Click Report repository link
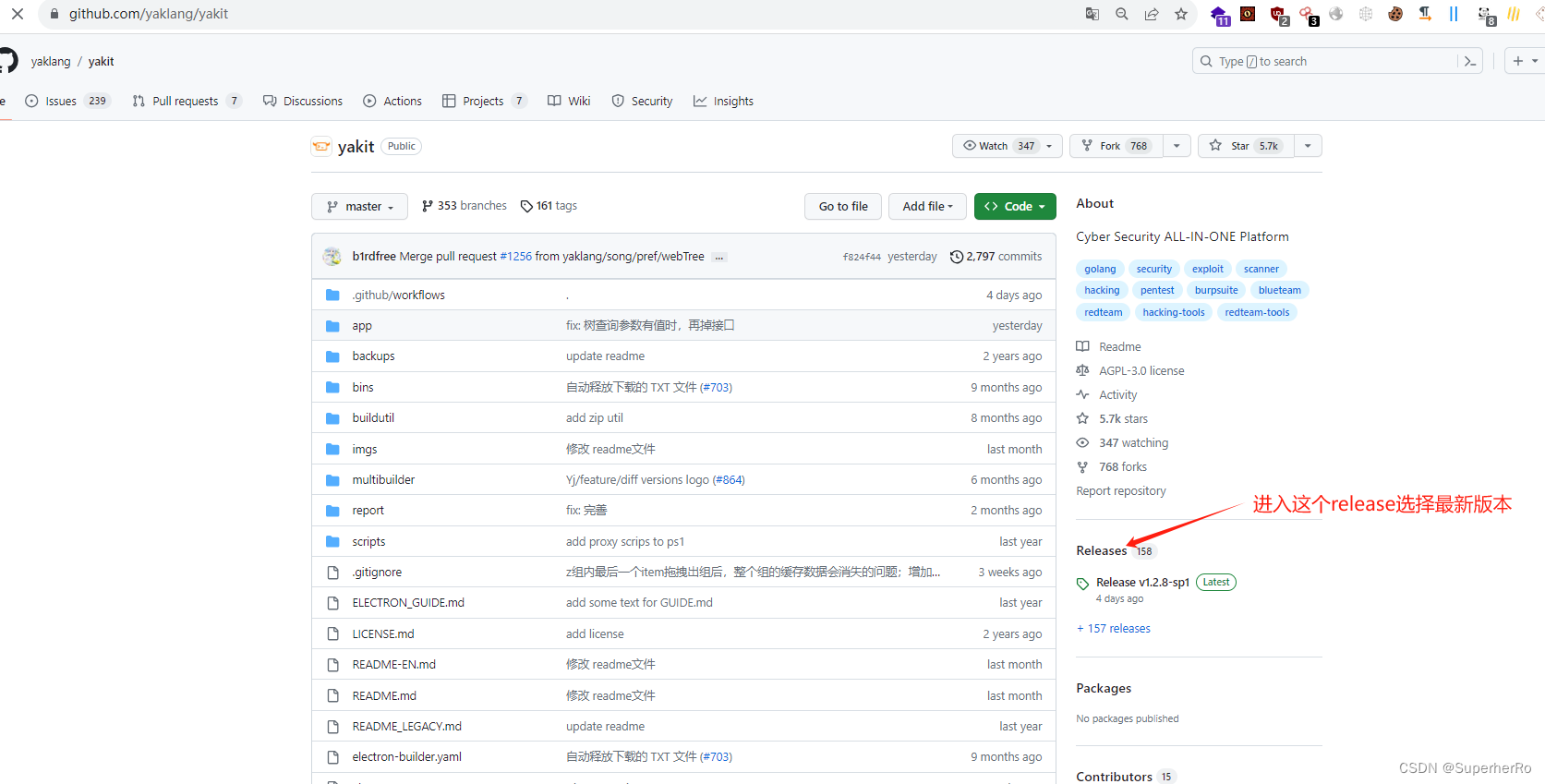This screenshot has height=784, width=1545. click(x=1121, y=490)
